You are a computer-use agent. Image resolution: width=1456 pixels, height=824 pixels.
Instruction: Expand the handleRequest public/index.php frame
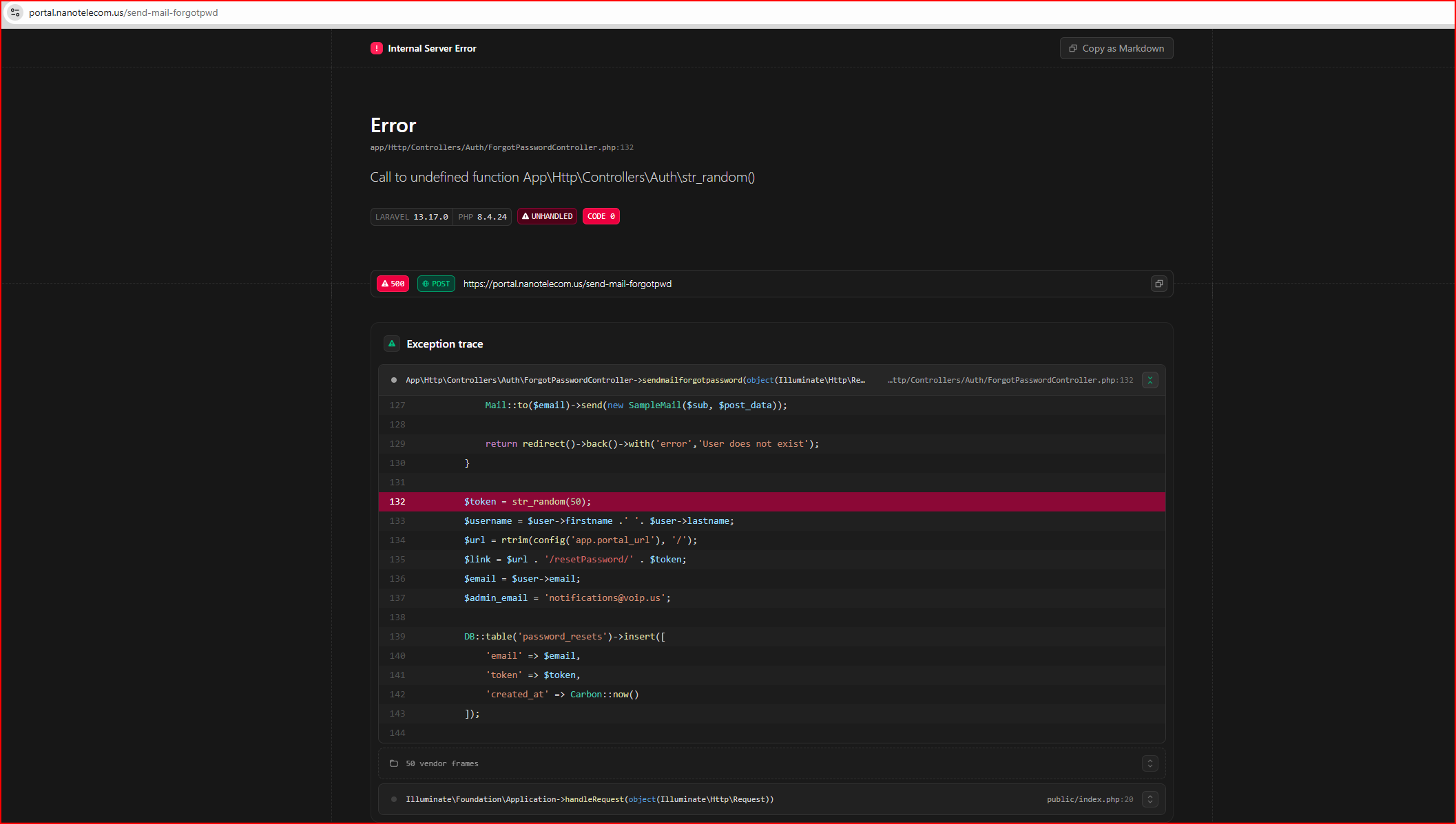coord(1150,799)
